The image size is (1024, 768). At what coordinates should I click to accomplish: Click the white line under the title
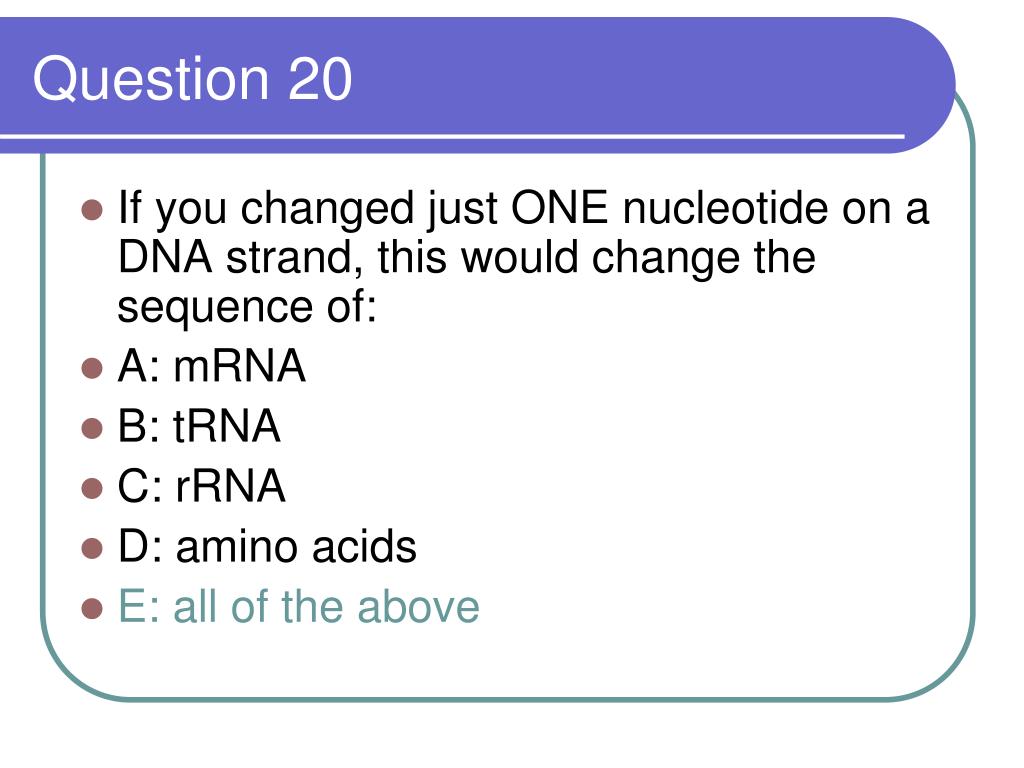[x=452, y=136]
